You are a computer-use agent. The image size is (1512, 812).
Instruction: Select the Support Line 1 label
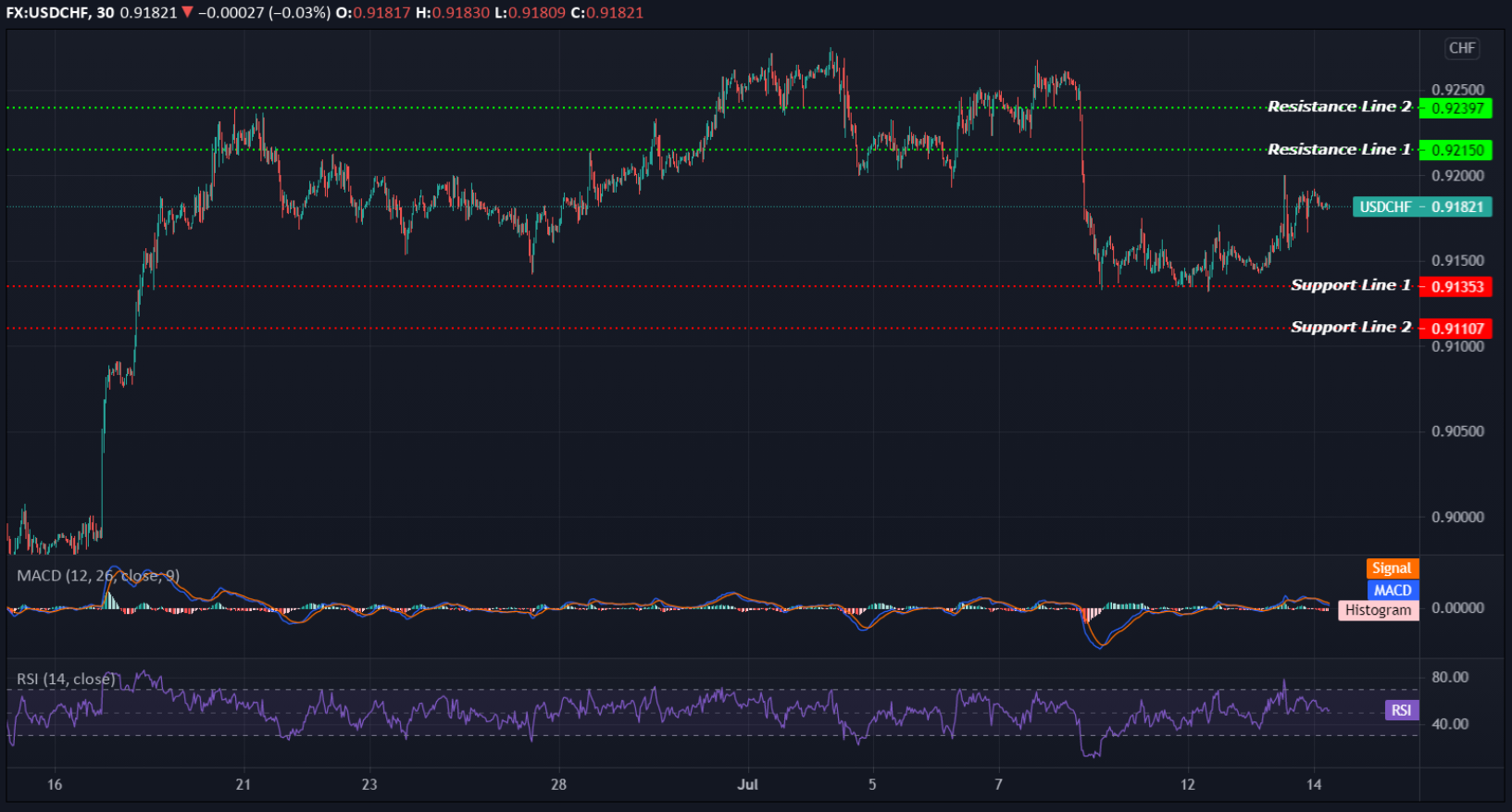tap(1351, 285)
